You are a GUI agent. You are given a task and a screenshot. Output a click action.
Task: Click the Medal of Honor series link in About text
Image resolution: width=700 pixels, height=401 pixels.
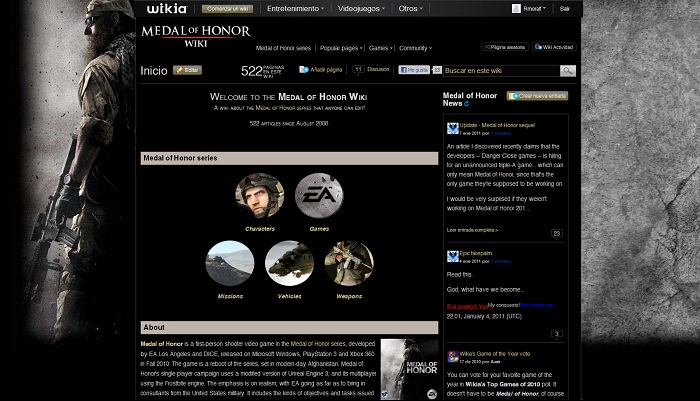point(318,344)
